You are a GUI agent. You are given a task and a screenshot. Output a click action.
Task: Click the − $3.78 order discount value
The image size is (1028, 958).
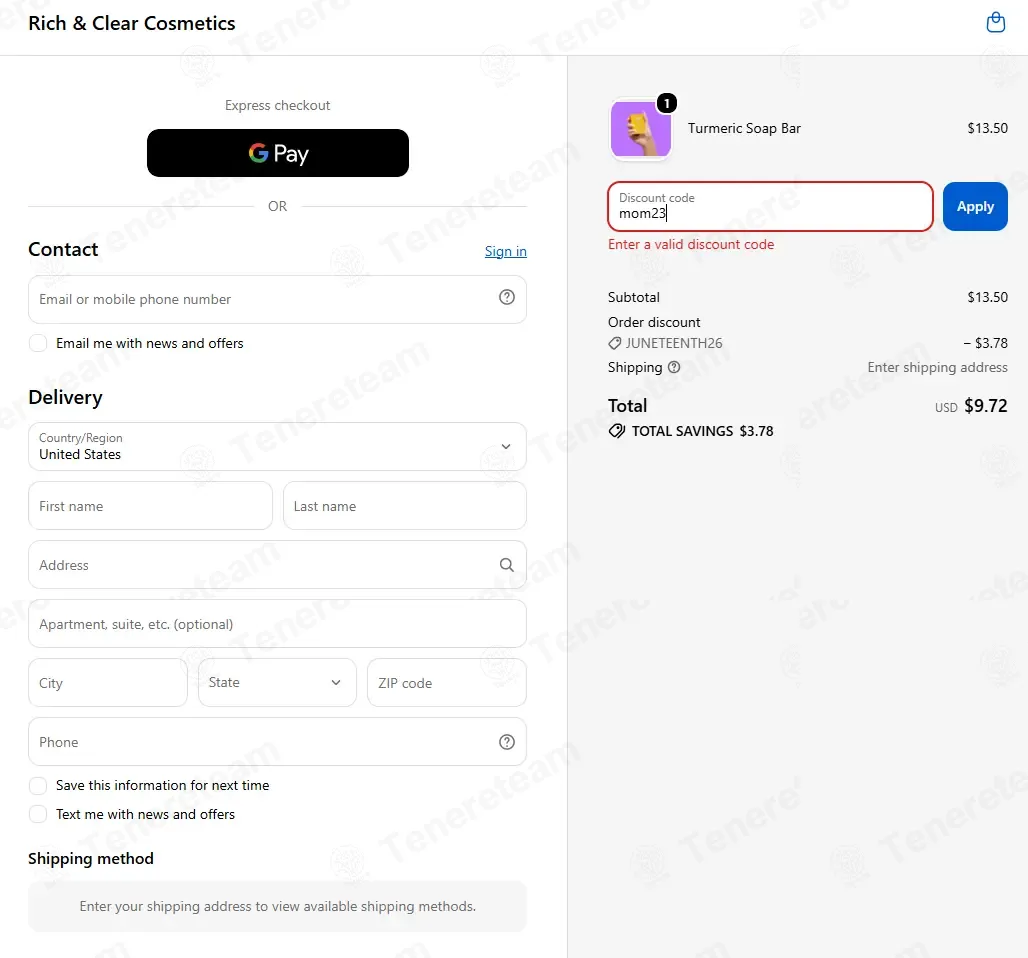coord(985,343)
